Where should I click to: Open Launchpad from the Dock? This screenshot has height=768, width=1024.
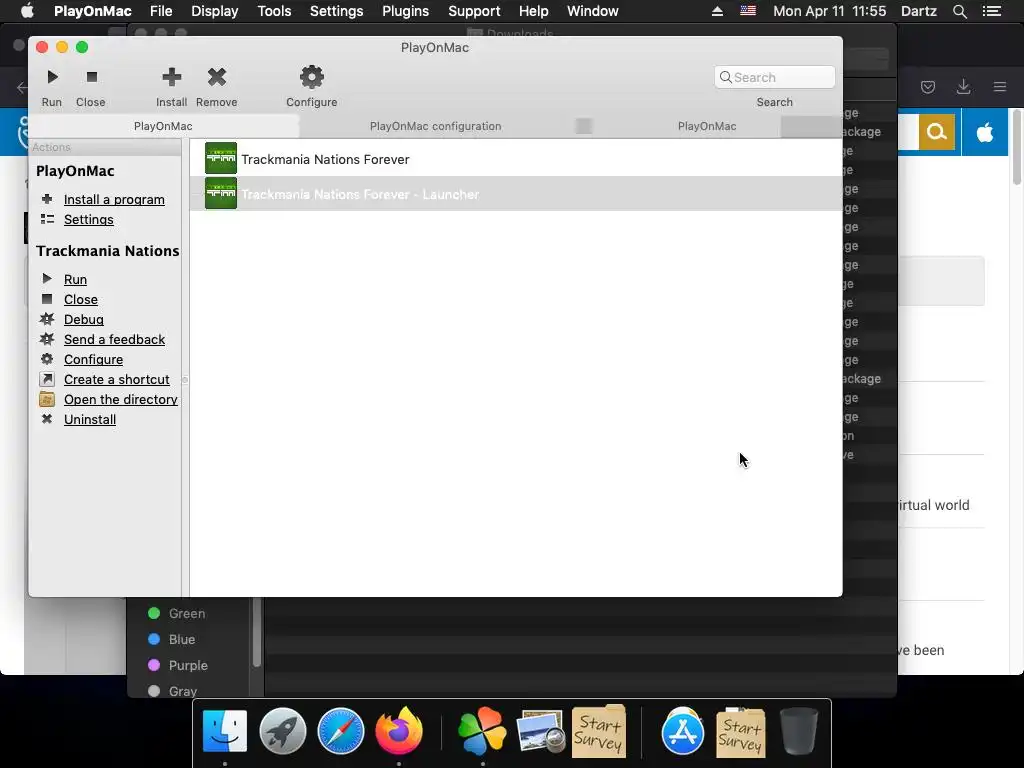pos(283,731)
